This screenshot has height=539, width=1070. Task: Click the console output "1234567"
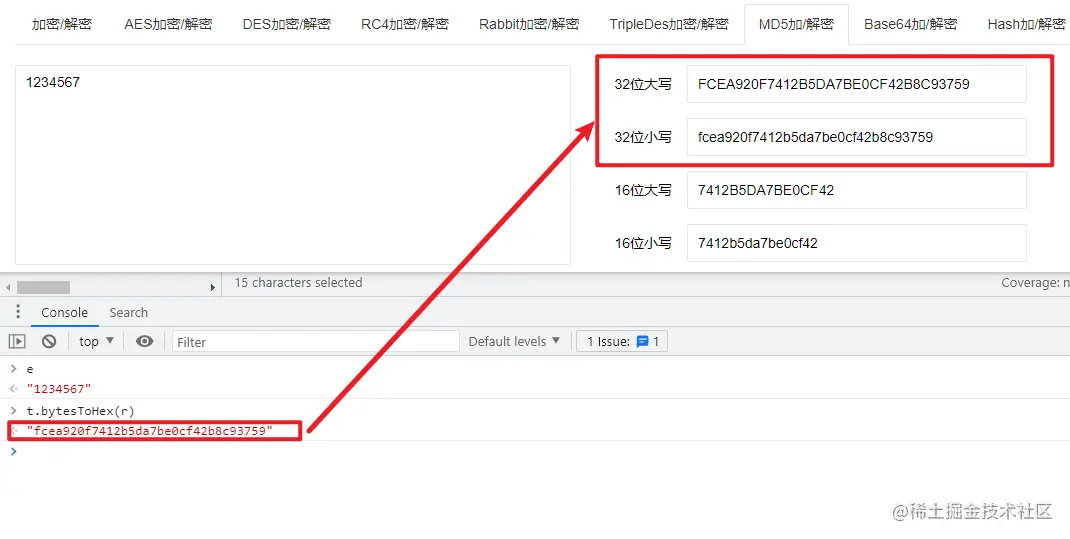point(59,389)
